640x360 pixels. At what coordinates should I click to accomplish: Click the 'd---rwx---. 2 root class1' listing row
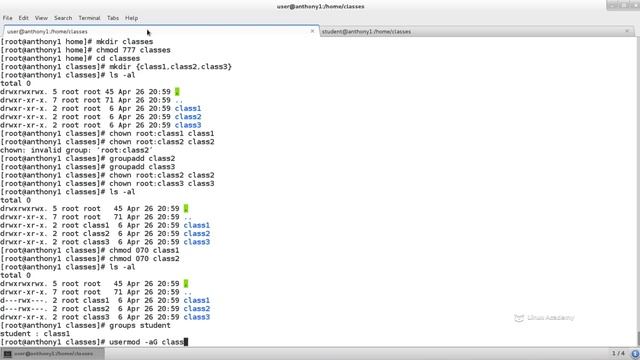click(105, 300)
